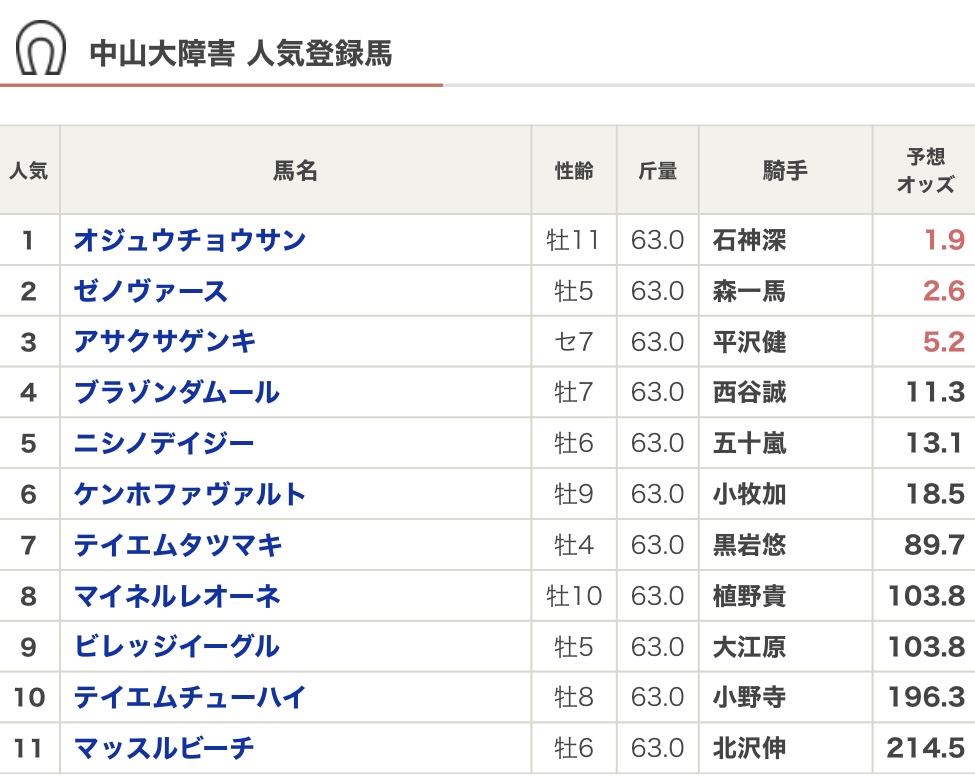The width and height of the screenshot is (975, 776).
Task: Open ケンホファヴァルト horse profile
Action: [x=190, y=494]
